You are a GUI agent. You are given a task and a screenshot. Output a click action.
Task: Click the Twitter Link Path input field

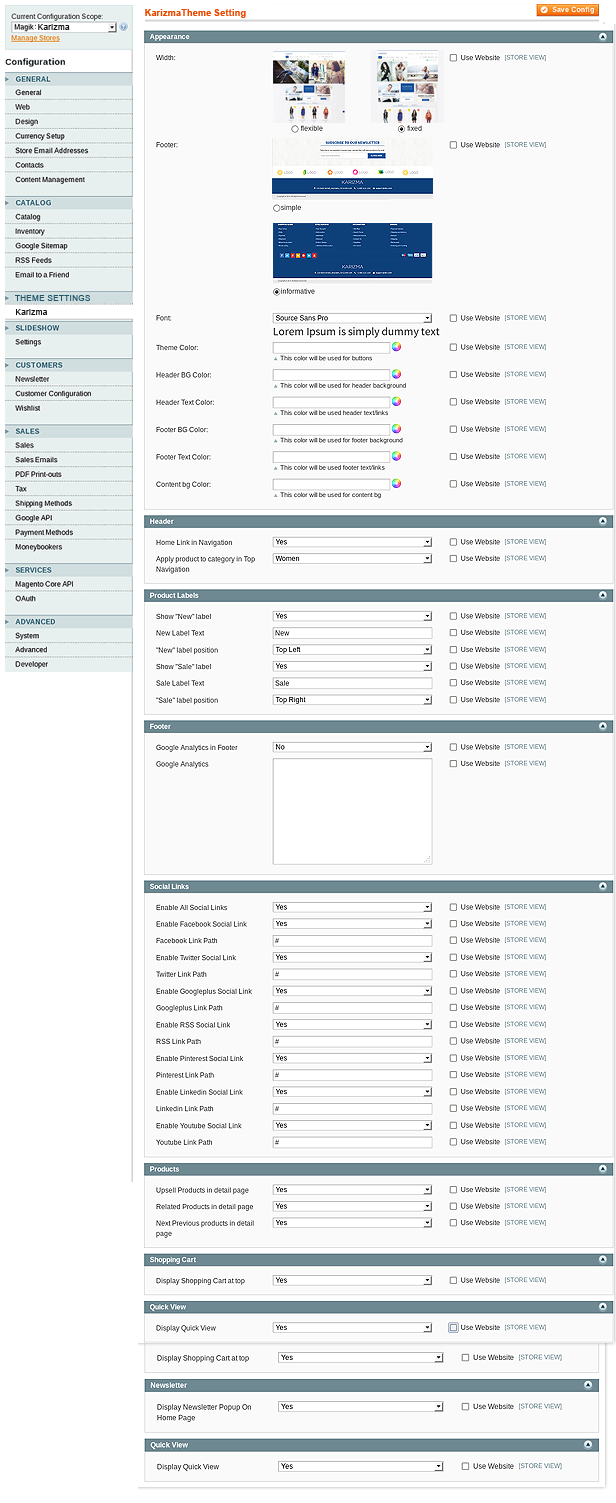pos(352,974)
